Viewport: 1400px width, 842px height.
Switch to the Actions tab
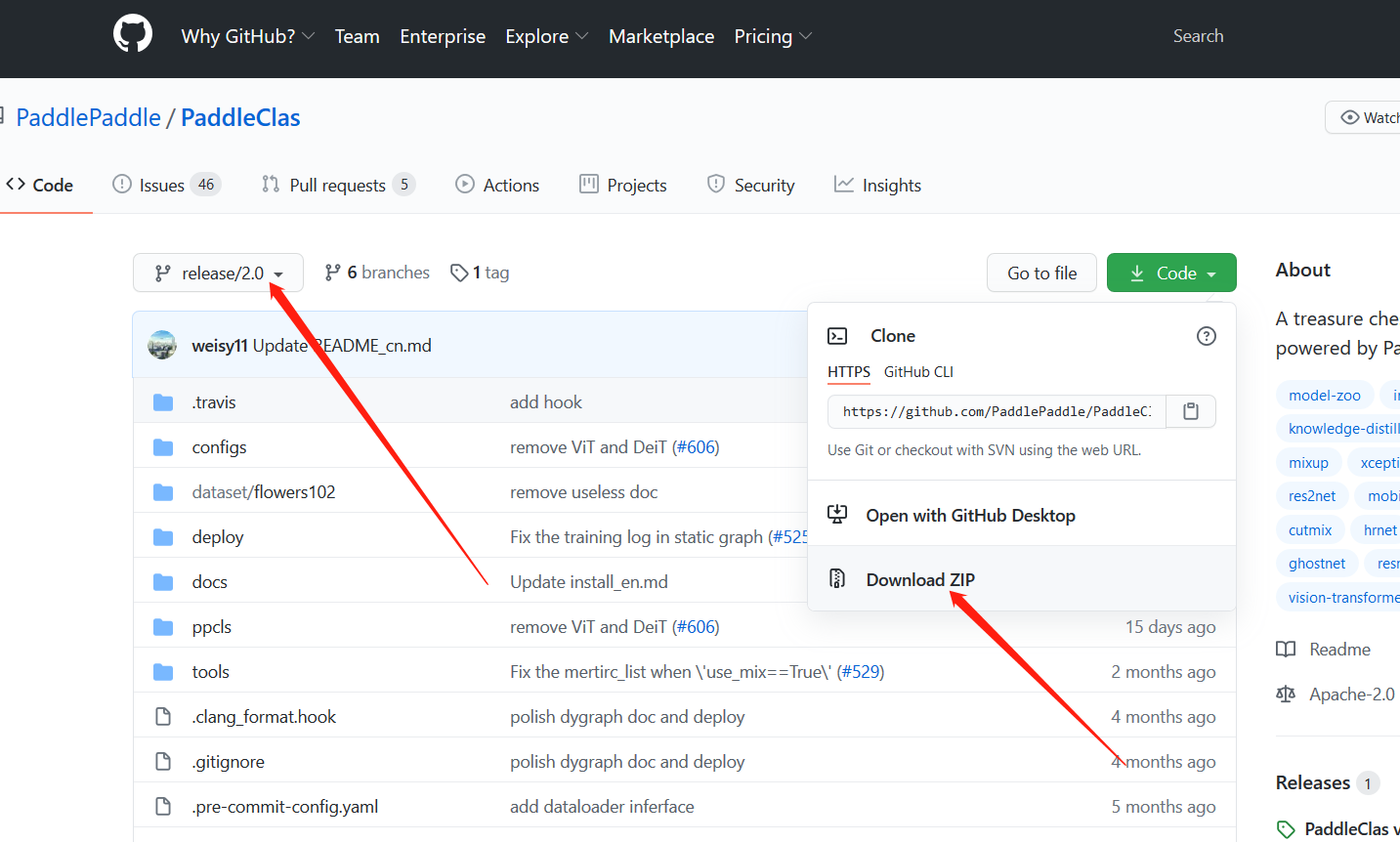(x=497, y=185)
